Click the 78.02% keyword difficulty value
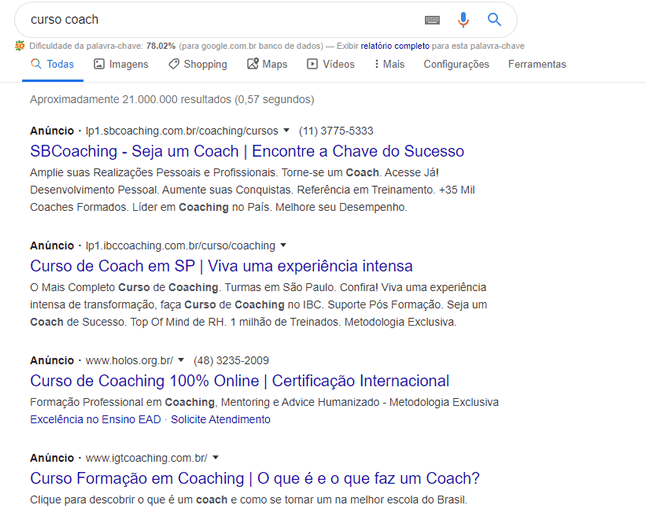646x524 pixels. (x=161, y=46)
